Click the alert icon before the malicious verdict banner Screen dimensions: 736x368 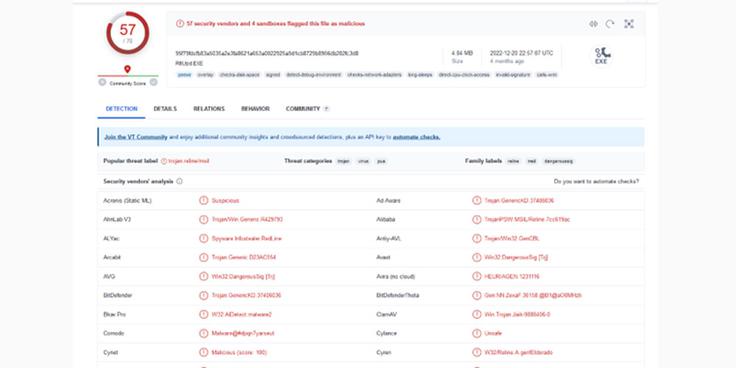click(x=180, y=23)
